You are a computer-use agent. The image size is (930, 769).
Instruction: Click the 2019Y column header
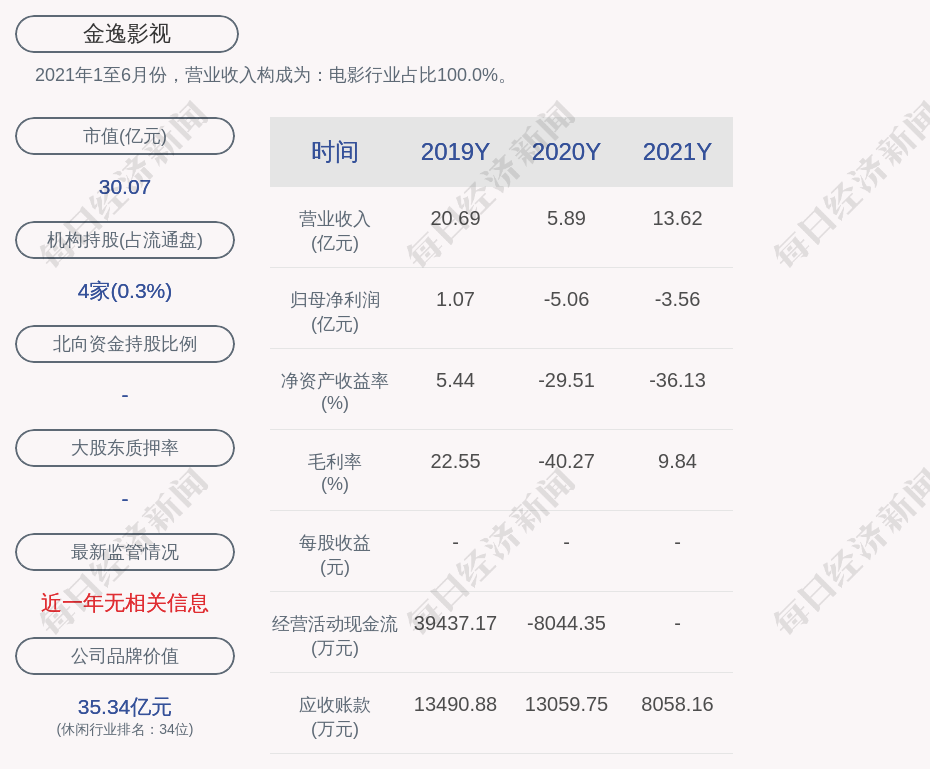pos(455,152)
